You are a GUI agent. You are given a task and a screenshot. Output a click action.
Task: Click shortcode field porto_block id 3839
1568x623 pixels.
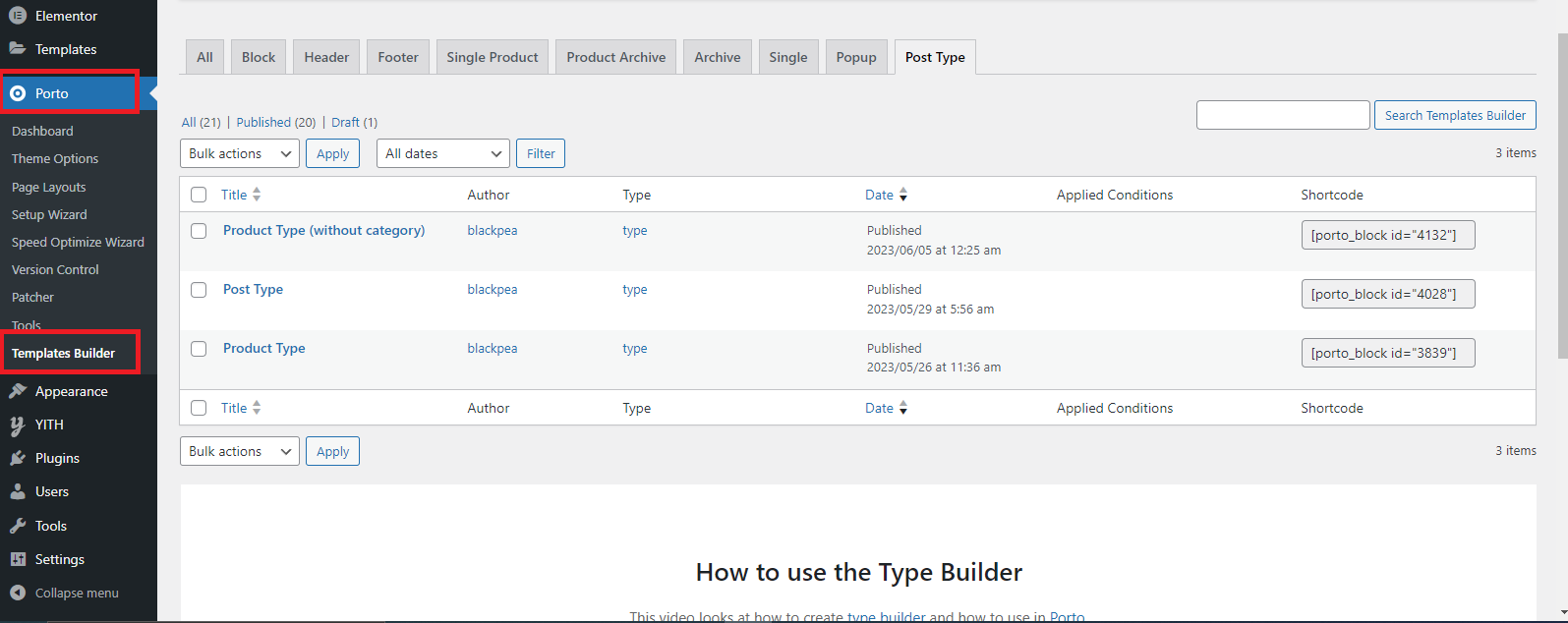tap(1388, 353)
